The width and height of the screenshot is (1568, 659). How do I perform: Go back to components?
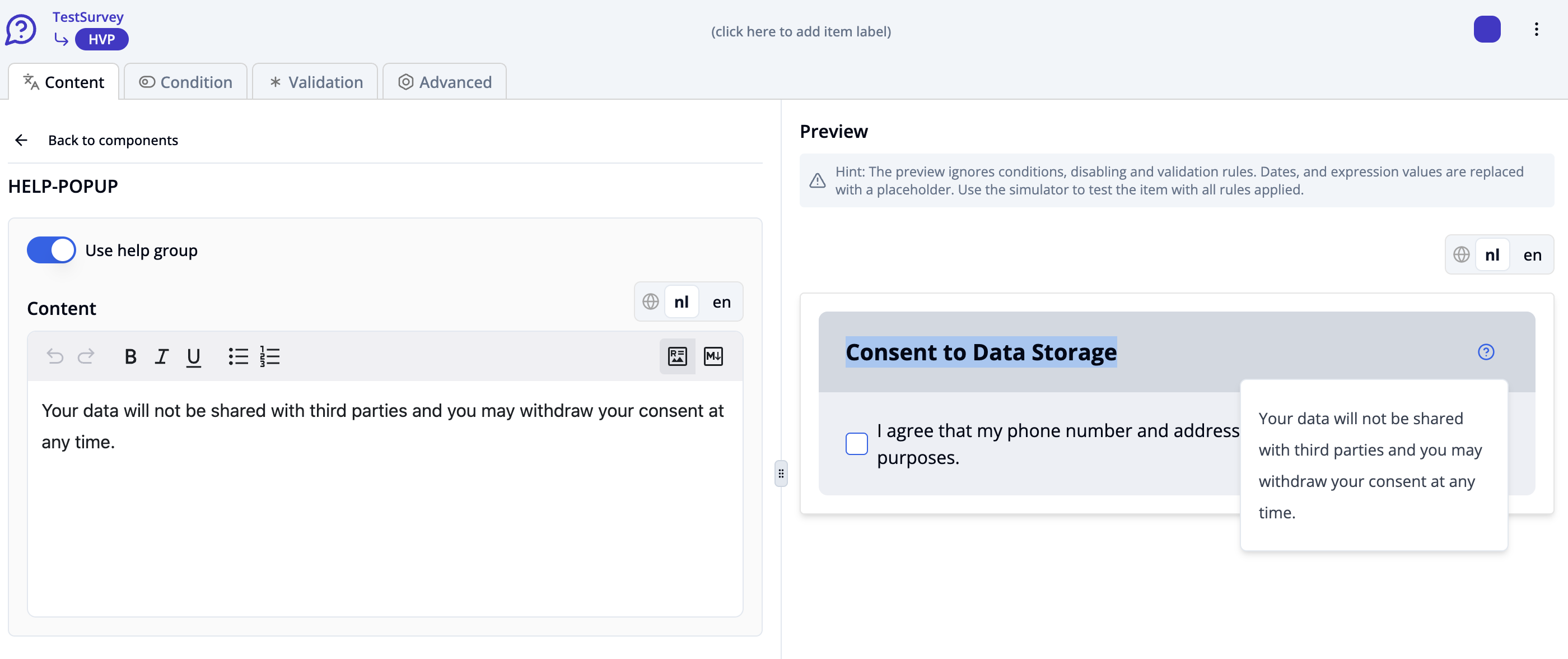(113, 140)
